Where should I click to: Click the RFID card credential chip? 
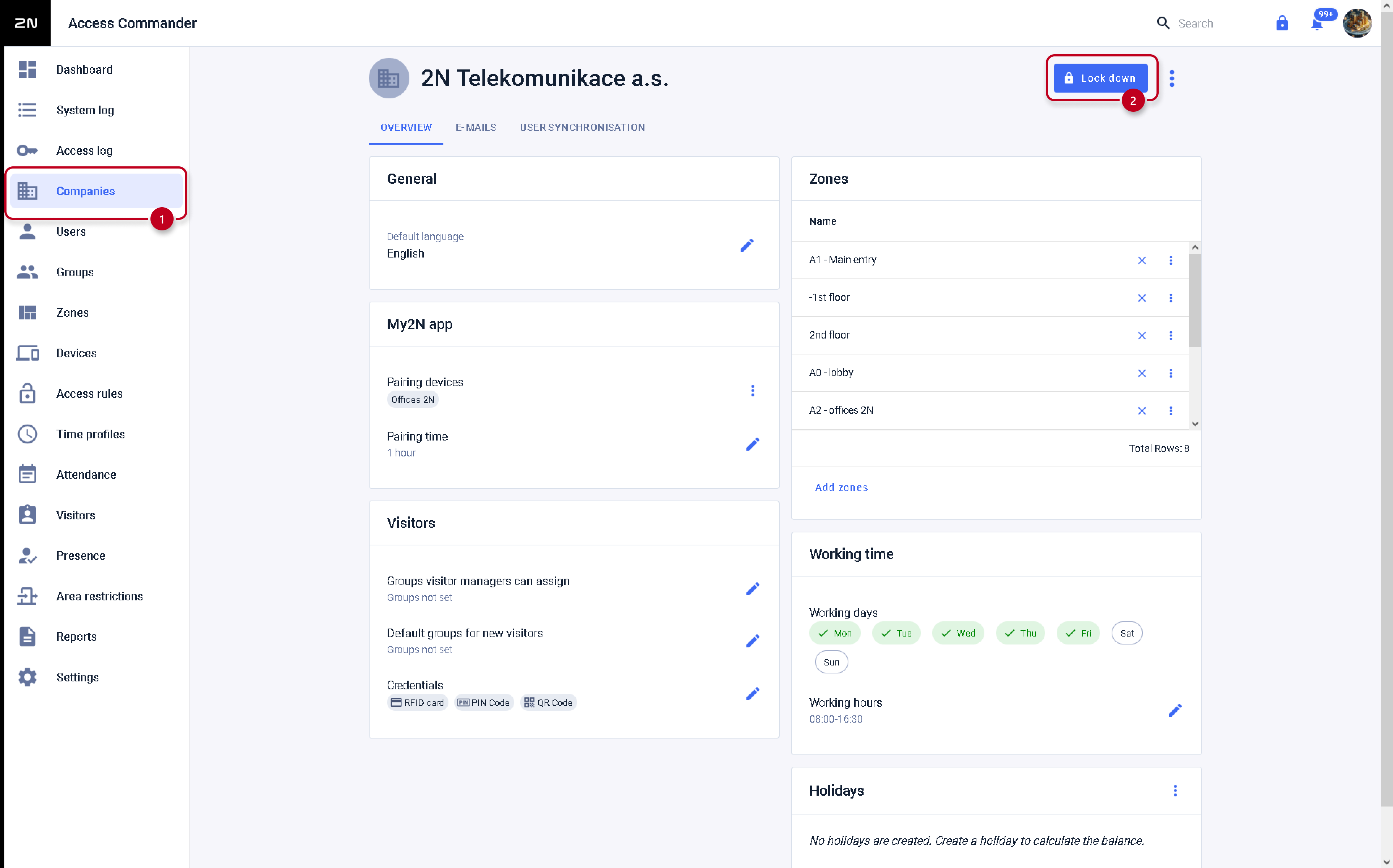[x=417, y=703]
